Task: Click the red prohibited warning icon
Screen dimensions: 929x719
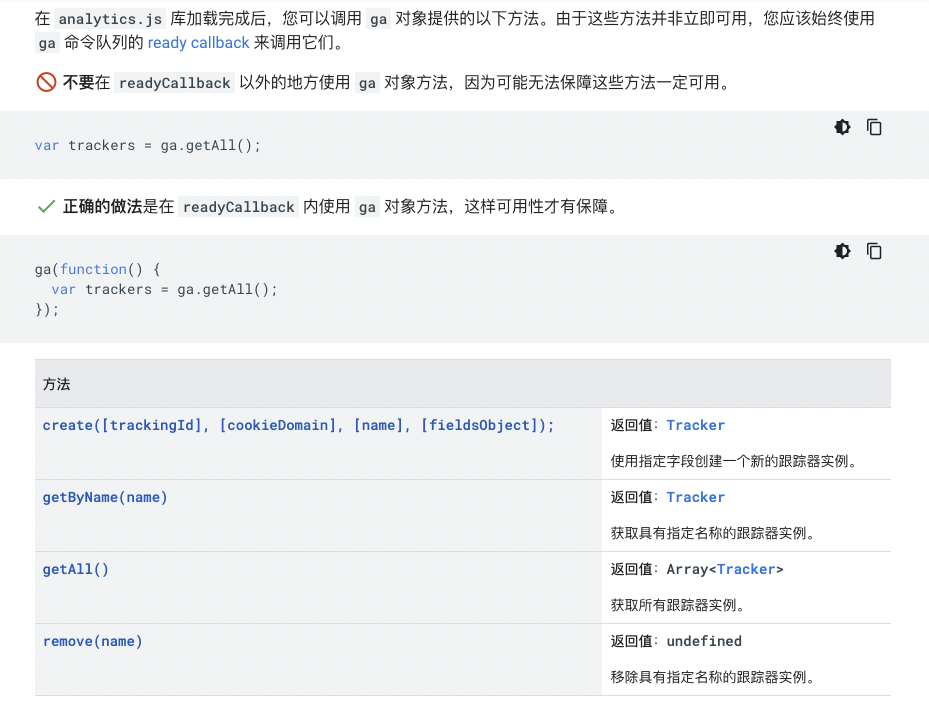Action: (x=46, y=82)
